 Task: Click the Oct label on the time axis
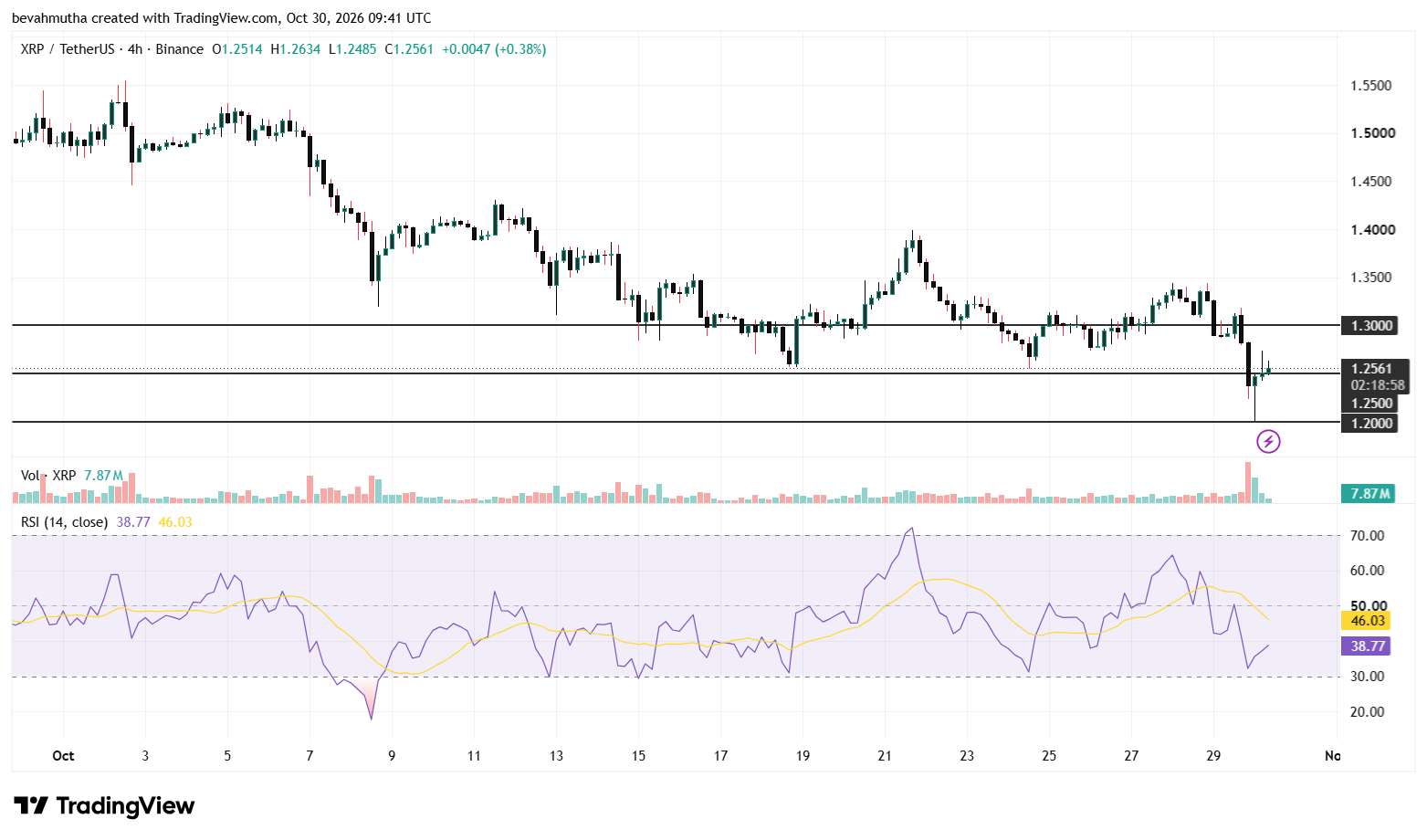pos(63,756)
